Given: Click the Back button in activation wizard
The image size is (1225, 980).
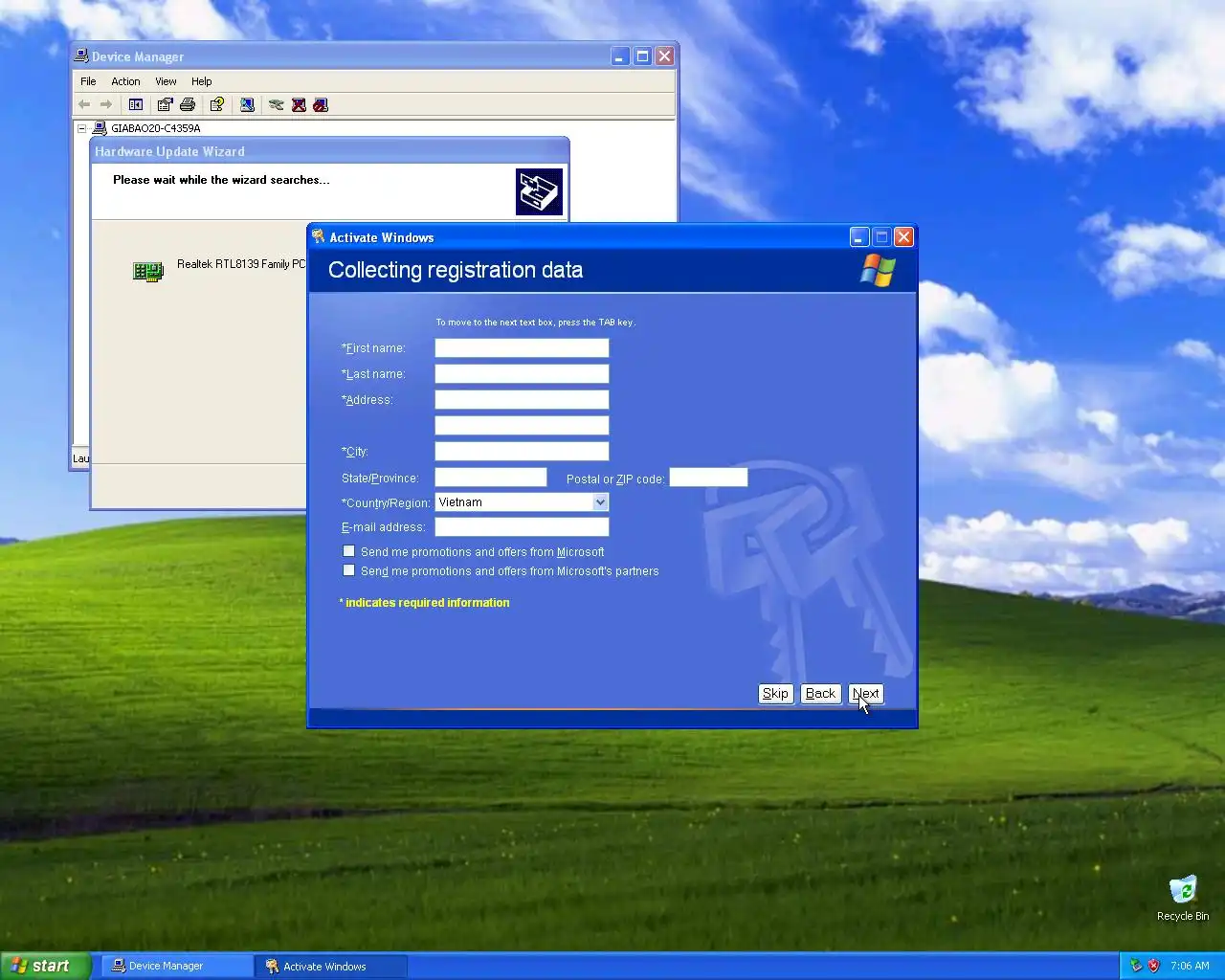Looking at the screenshot, I should pos(820,694).
